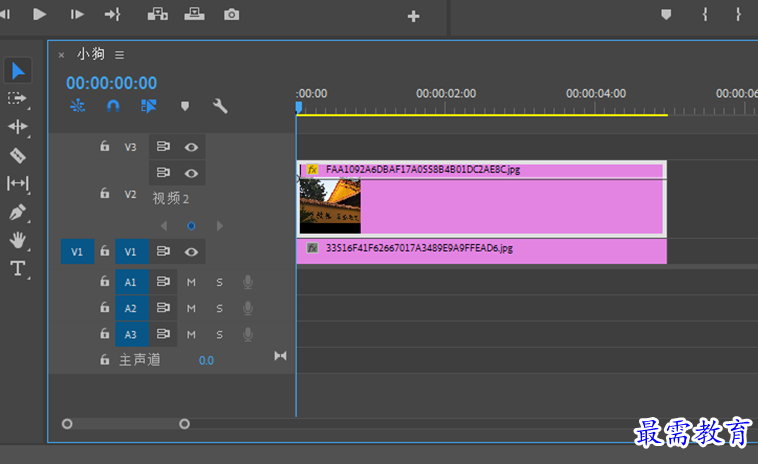Viewport: 758px width, 464px height.
Task: Select clip 33516F41F62667017A3489E9A9FFEAD6.jpg
Action: pyautogui.click(x=481, y=251)
